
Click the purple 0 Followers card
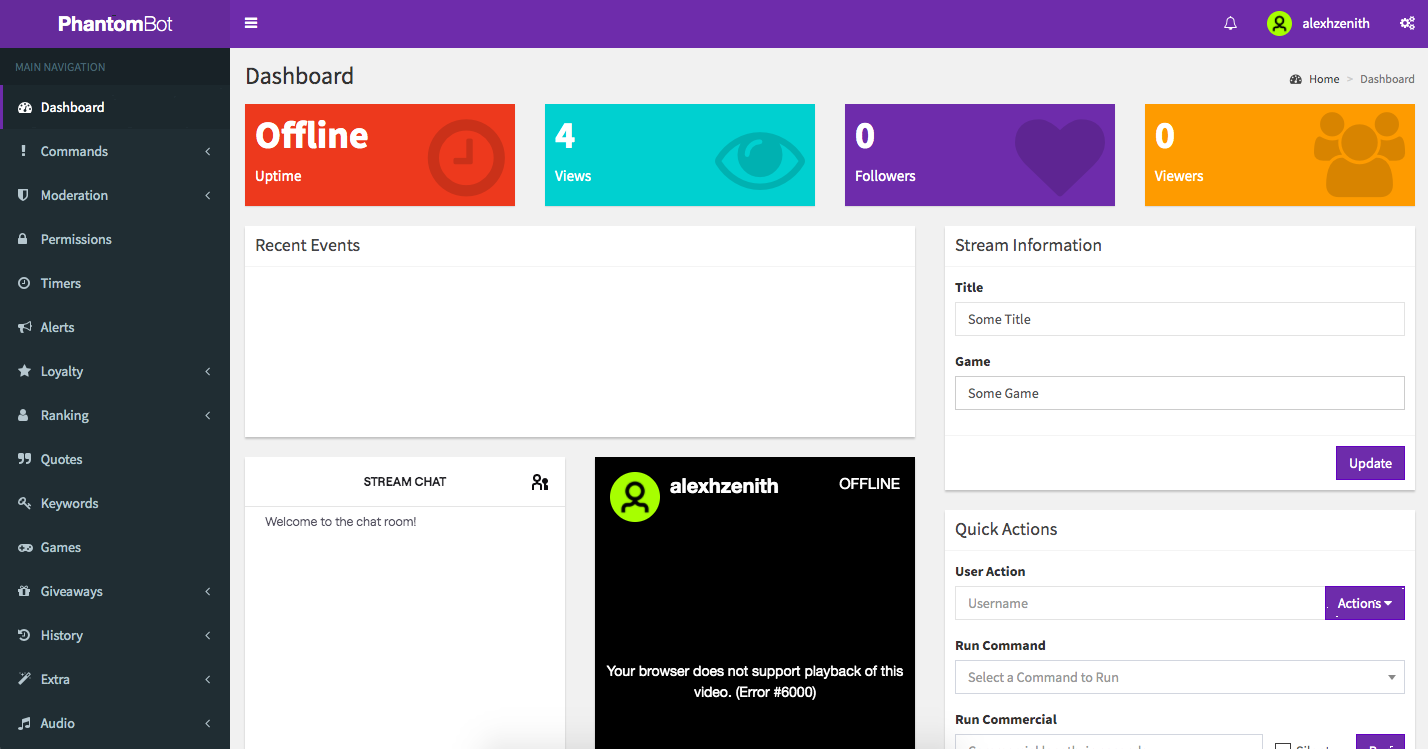pyautogui.click(x=980, y=155)
